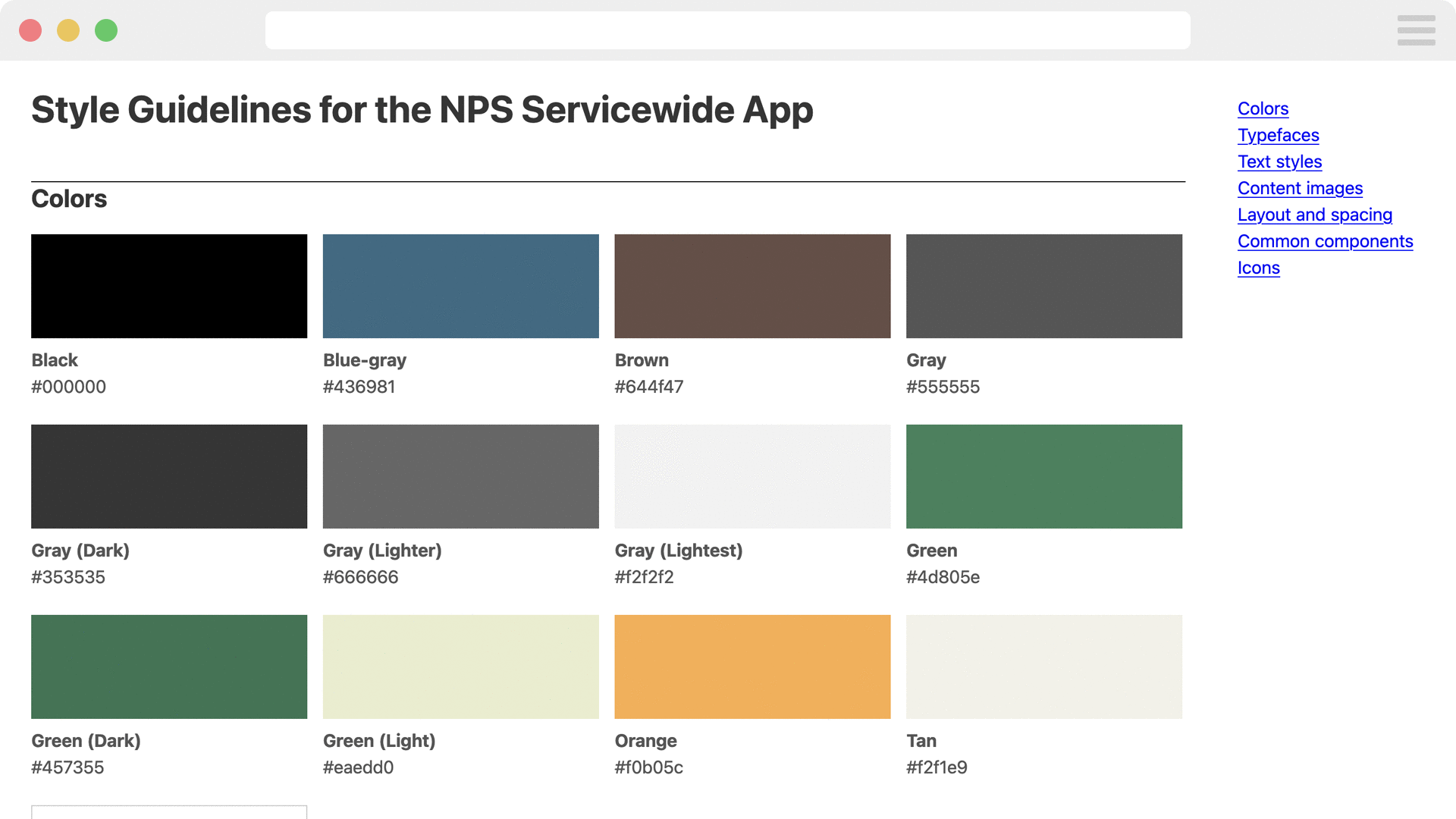This screenshot has width=1456, height=819.
Task: Click the browser address bar
Action: click(727, 30)
